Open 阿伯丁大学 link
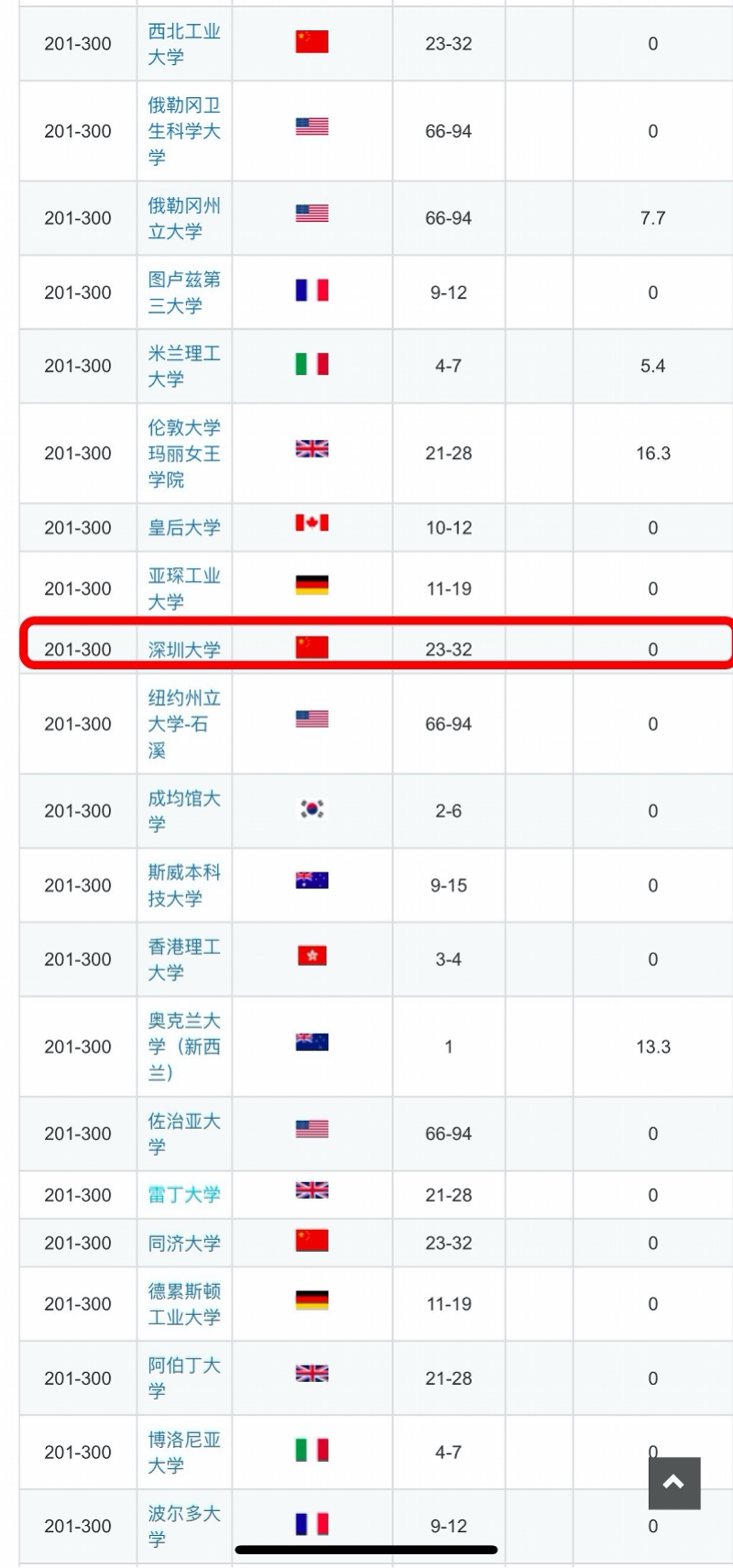The height and width of the screenshot is (1568, 733). (184, 1378)
